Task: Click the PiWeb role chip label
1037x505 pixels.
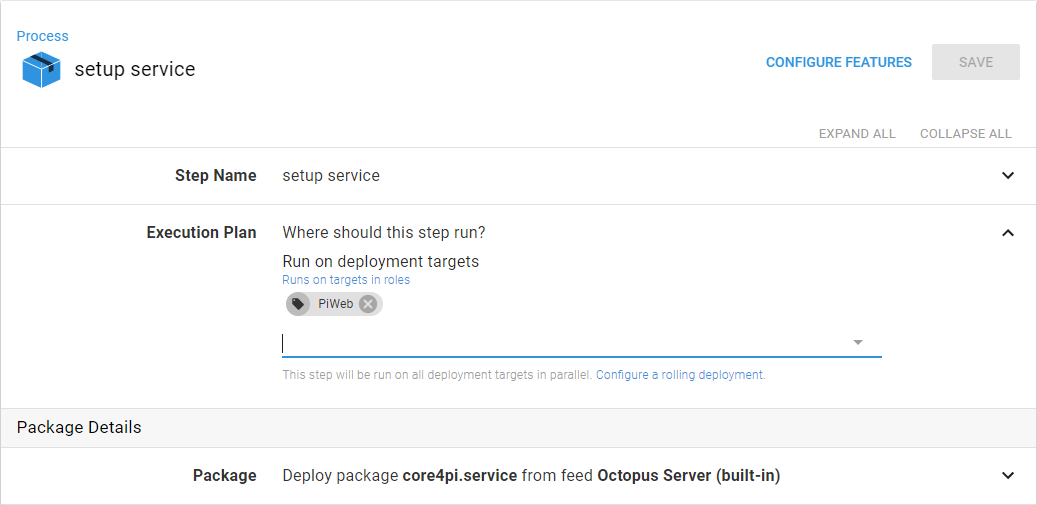Action: click(335, 304)
